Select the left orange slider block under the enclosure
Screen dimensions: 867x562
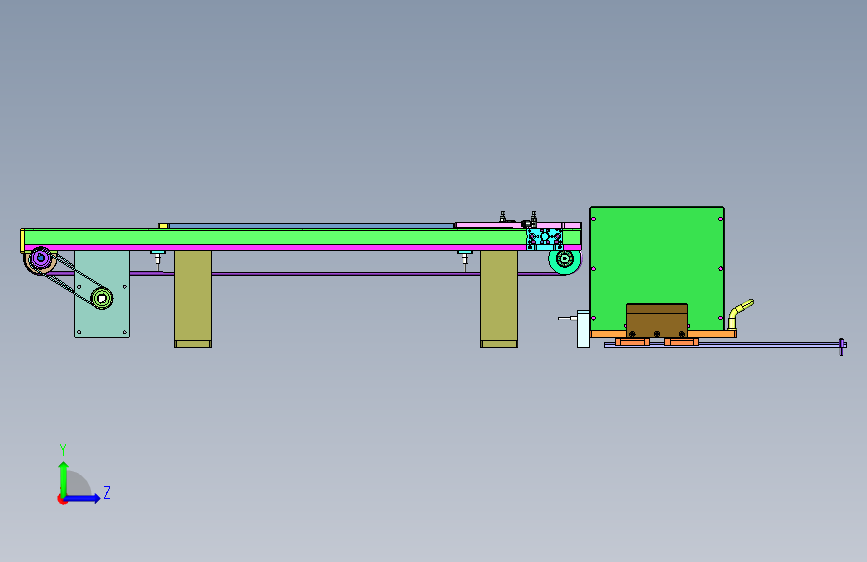(632, 342)
